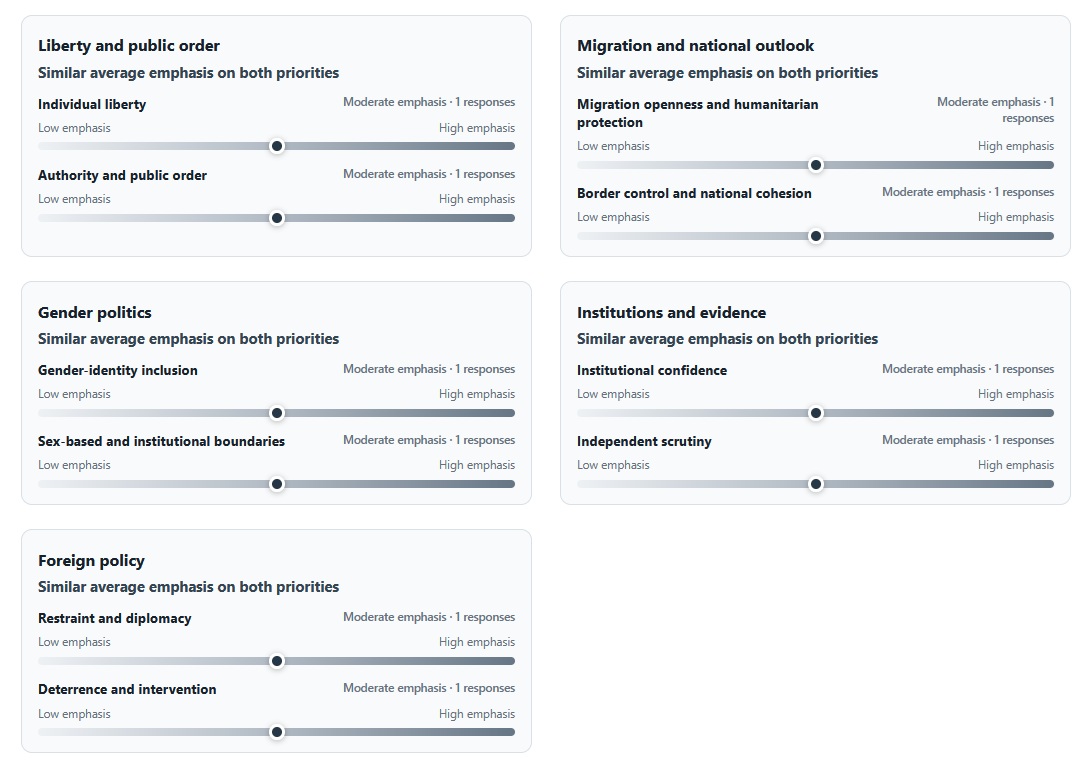Click the Institutional confidence slider handle
Image resolution: width=1089 pixels, height=775 pixels.
(x=816, y=413)
